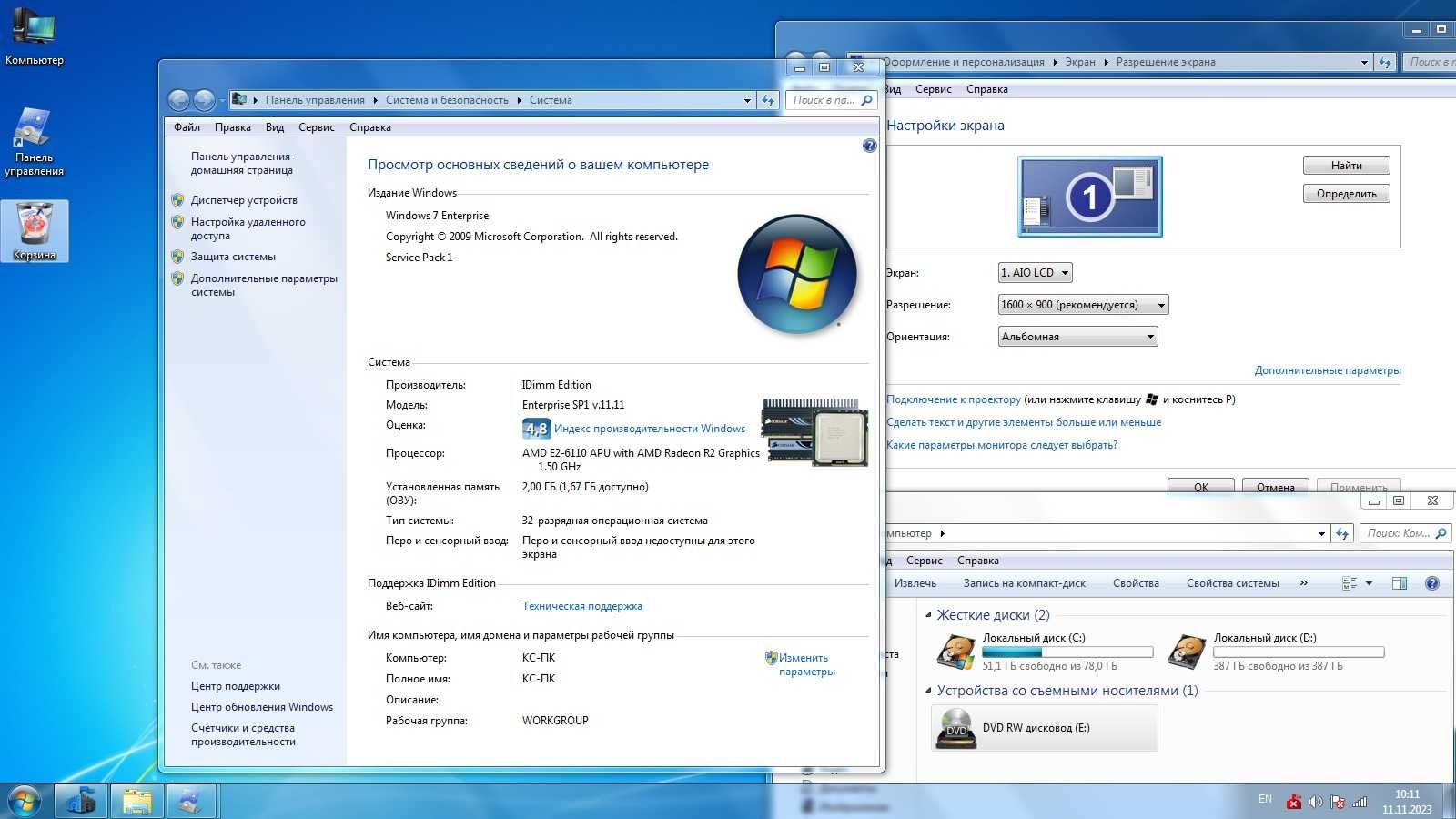Viewport: 1456px width, 819px height.
Task: Open Диспетчер устройств link
Action: [x=244, y=200]
